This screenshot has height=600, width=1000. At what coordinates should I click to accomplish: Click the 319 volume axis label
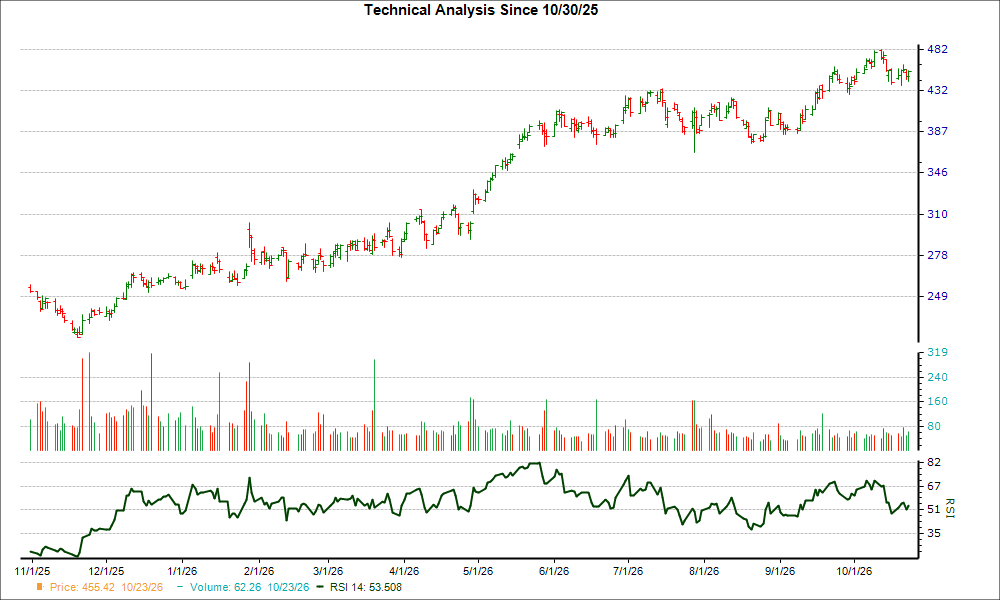pos(937,352)
